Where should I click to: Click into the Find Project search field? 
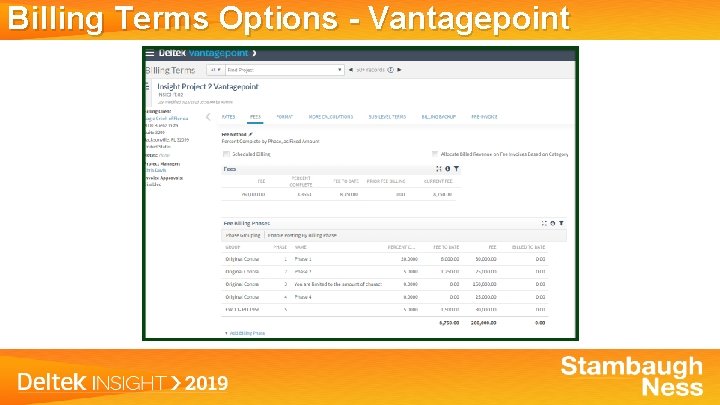[281, 70]
